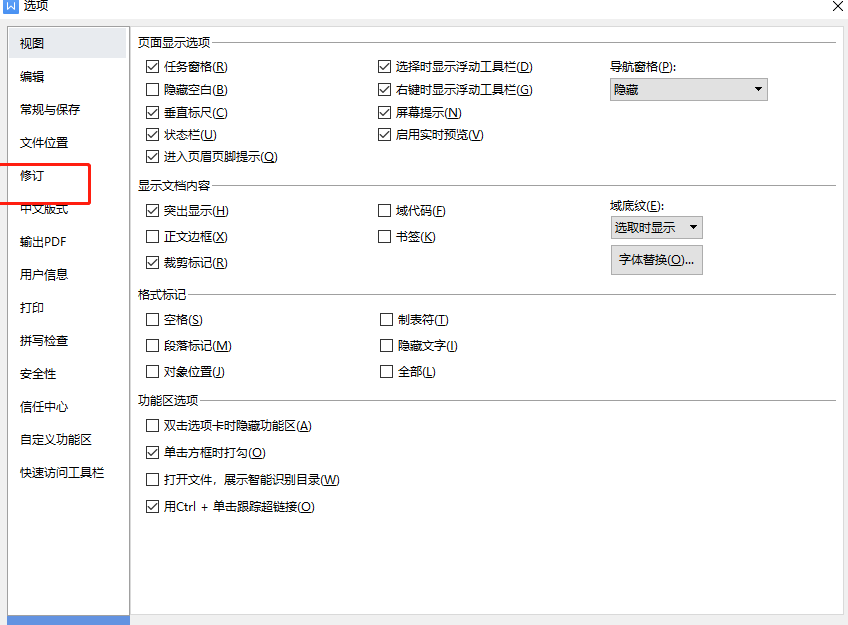Switch to the 打印 (Print) section

[x=31, y=307]
